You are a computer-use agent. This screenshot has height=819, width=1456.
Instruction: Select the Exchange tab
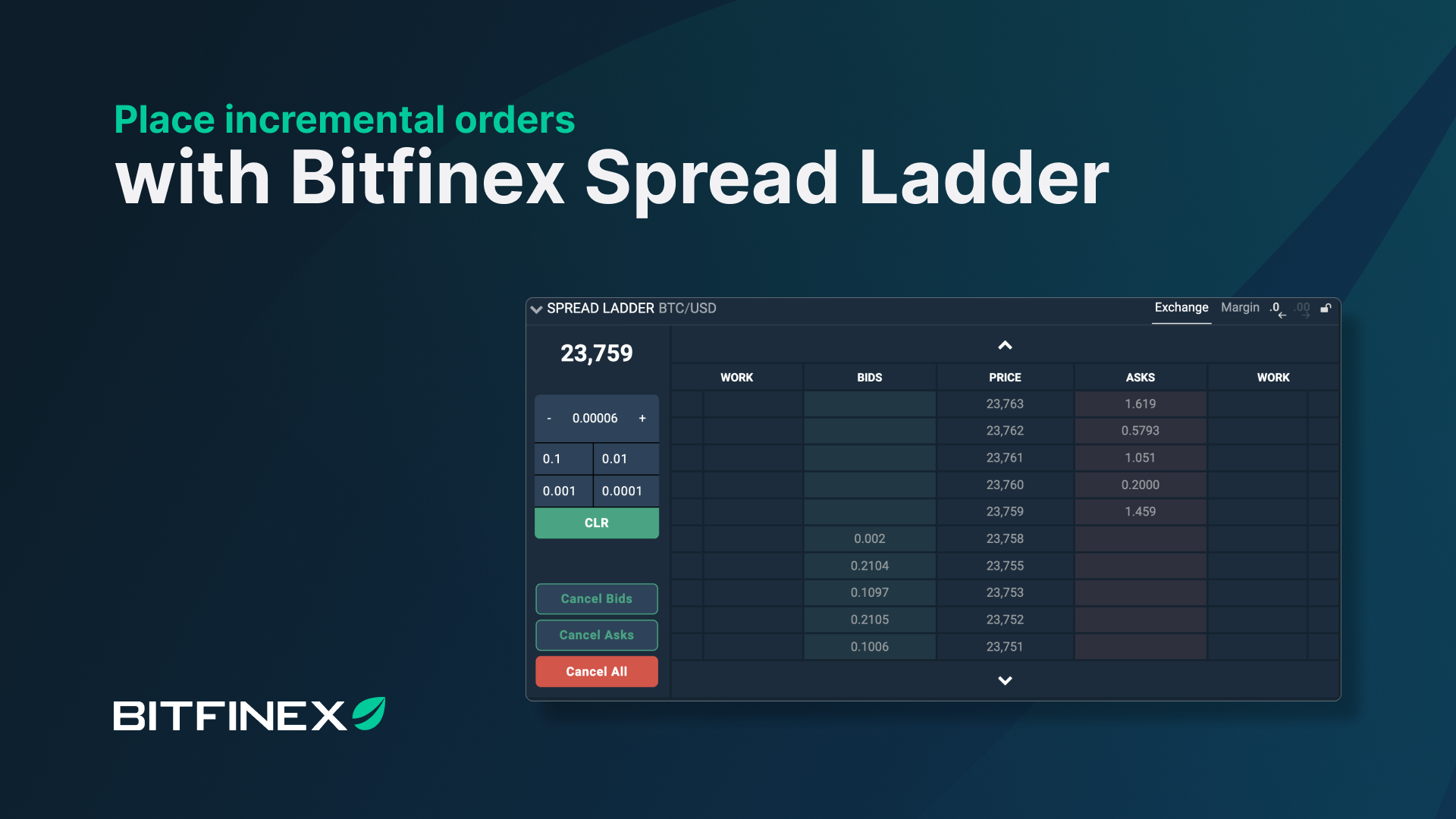point(1180,308)
